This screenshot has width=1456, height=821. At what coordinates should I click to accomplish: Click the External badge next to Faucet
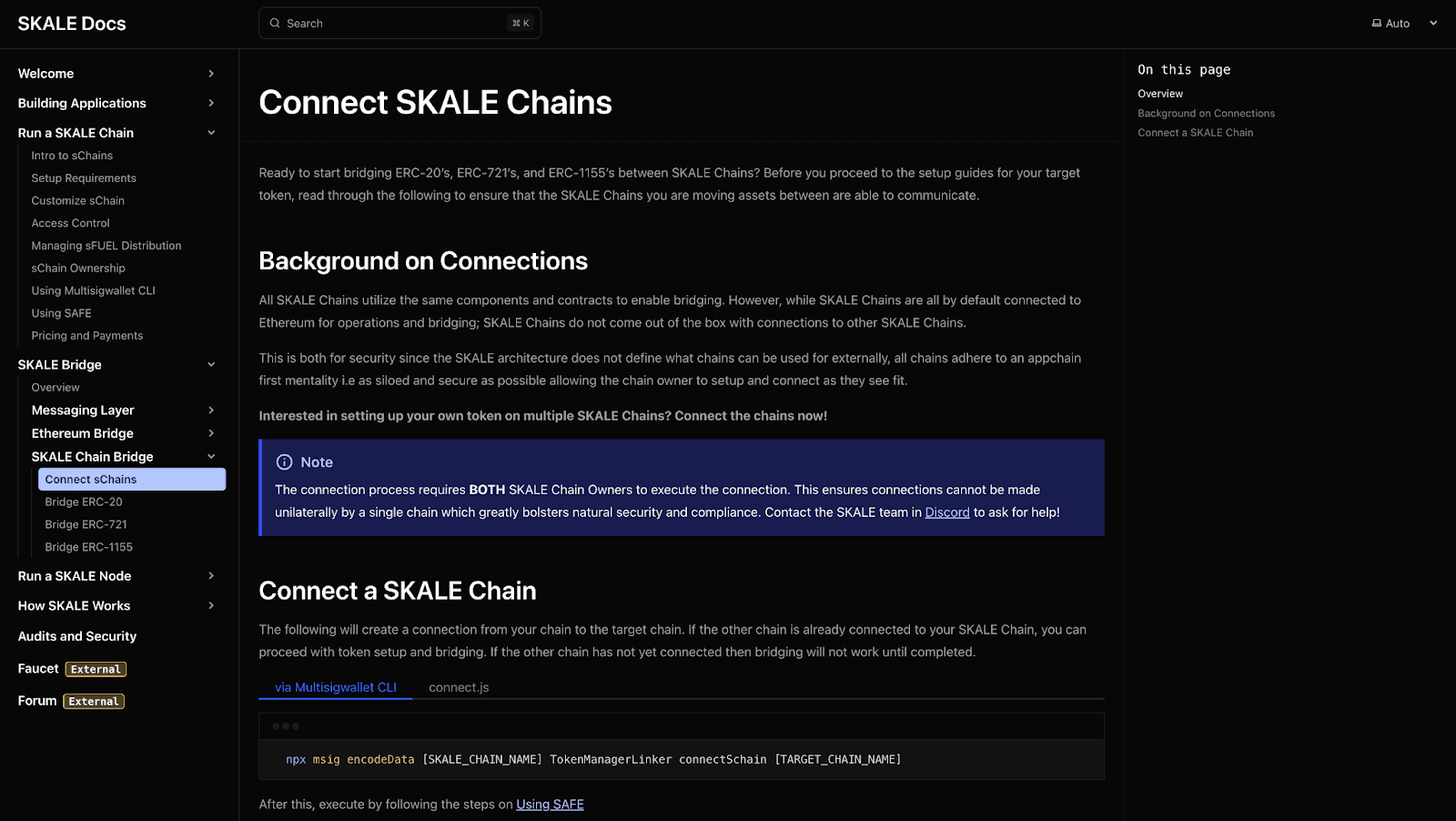(95, 668)
